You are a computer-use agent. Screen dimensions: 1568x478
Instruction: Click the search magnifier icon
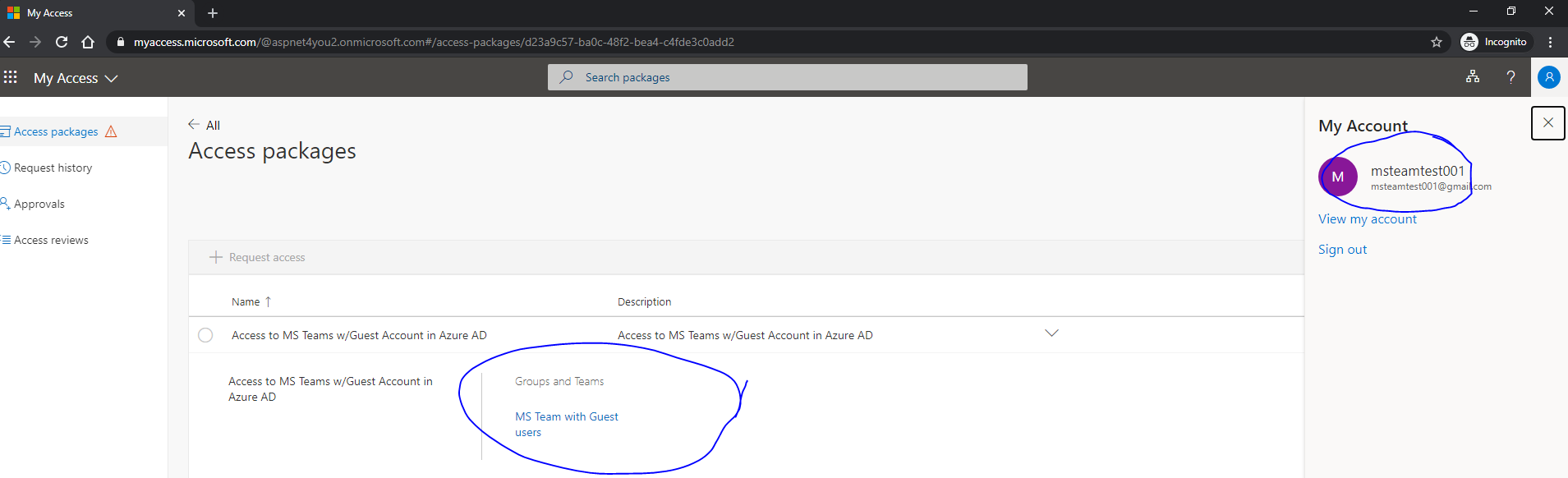coord(566,77)
